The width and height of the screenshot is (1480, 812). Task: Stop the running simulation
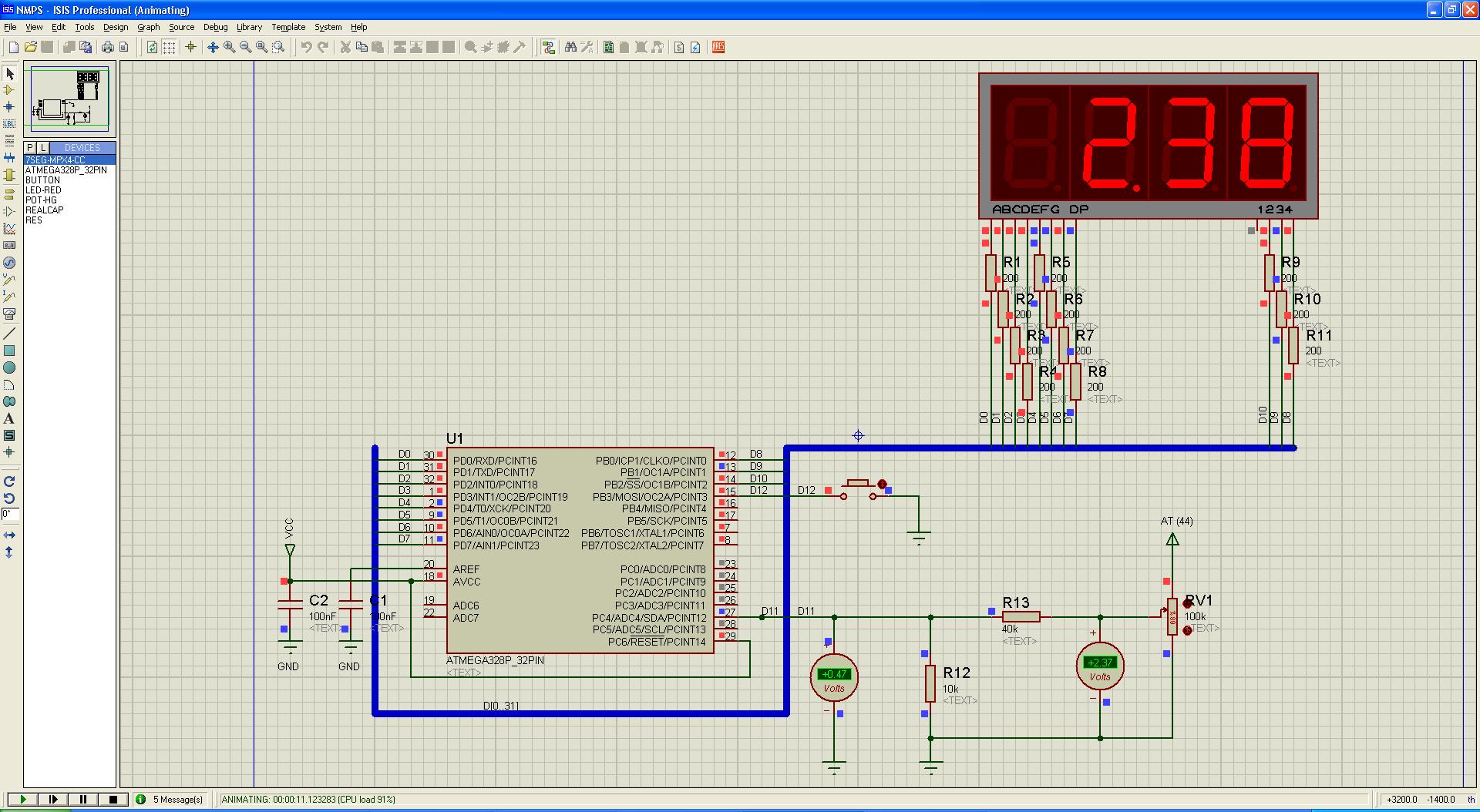[x=113, y=800]
